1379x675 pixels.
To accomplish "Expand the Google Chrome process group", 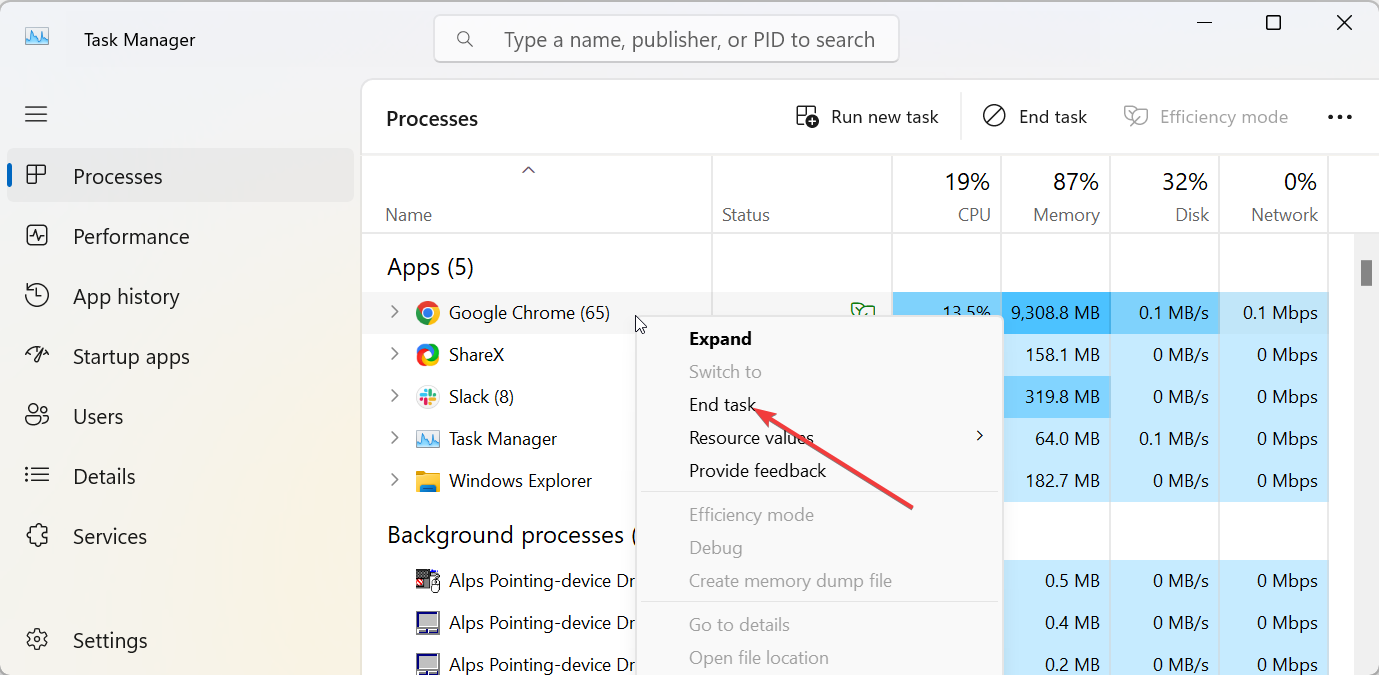I will 394,313.
